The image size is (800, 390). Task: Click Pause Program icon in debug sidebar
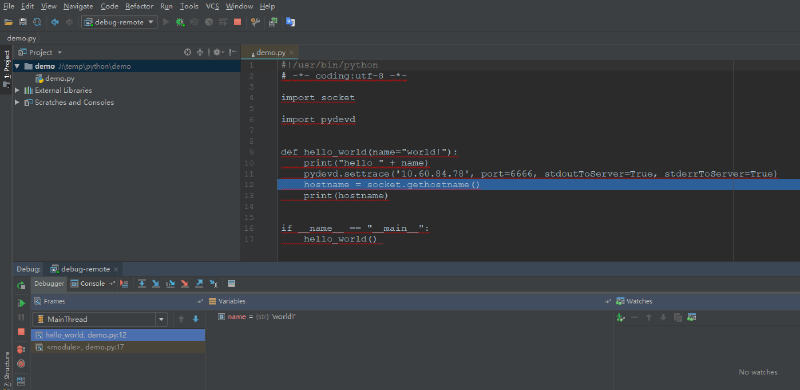(x=21, y=317)
